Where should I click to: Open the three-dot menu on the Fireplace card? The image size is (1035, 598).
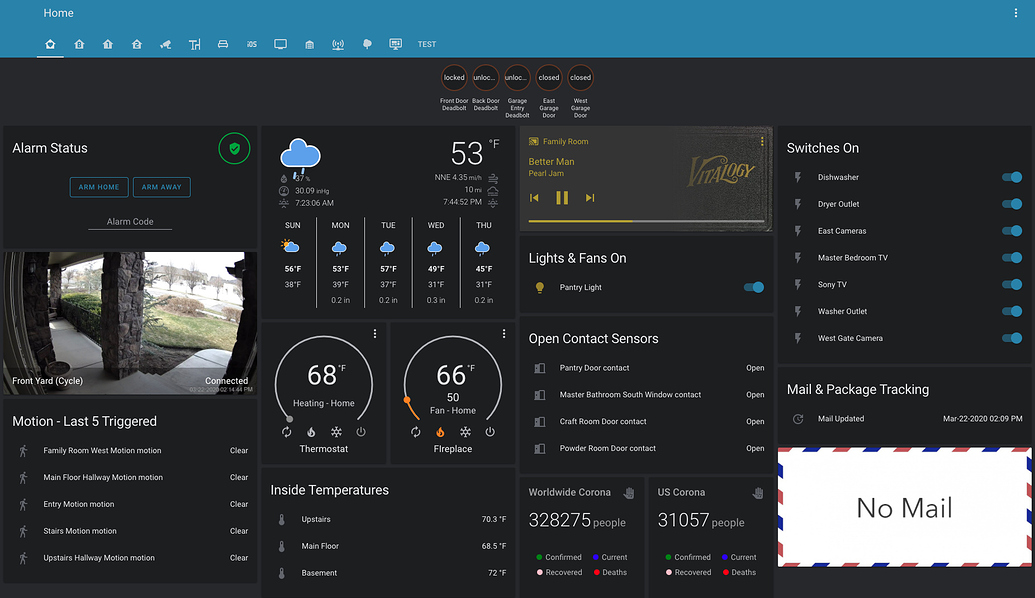click(503, 332)
